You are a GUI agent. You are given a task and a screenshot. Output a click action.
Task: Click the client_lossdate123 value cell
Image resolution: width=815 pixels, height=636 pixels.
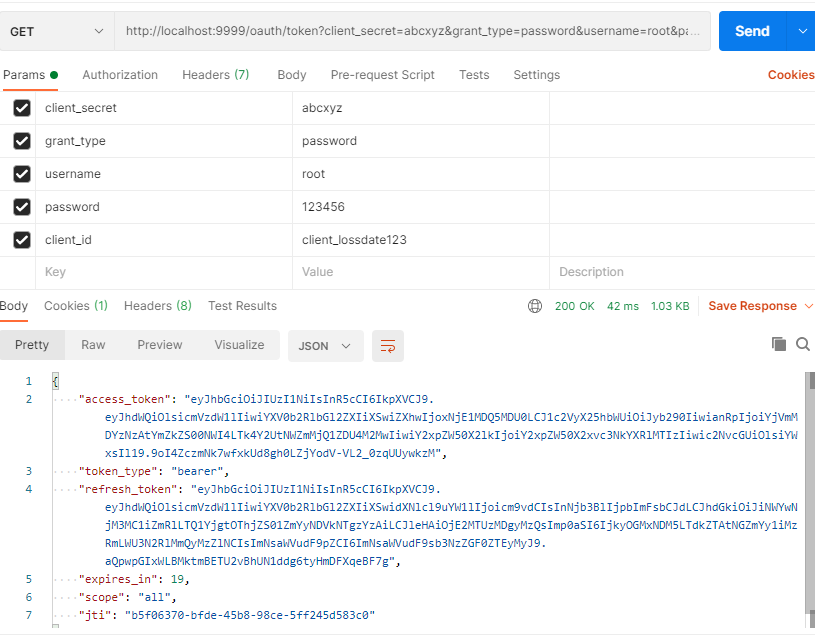click(420, 240)
